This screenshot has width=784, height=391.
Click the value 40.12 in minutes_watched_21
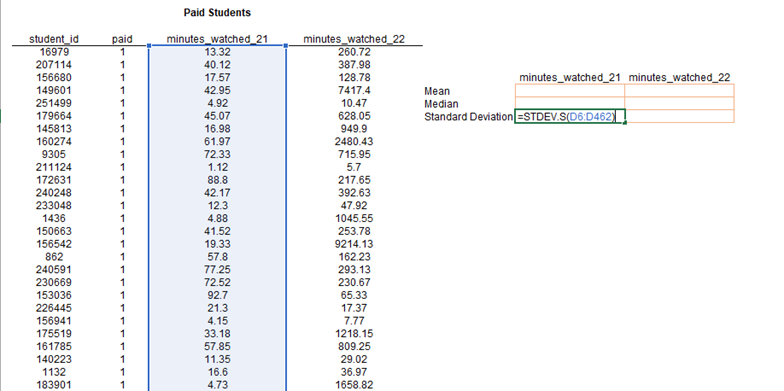[217, 64]
